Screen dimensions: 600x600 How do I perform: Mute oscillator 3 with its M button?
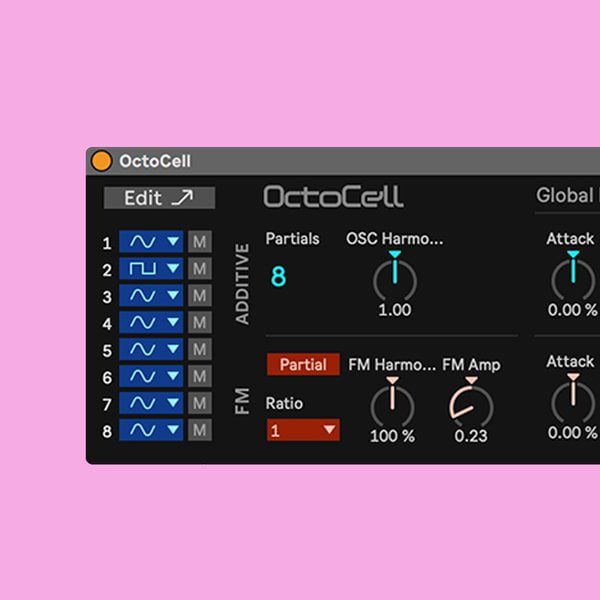[x=200, y=295]
